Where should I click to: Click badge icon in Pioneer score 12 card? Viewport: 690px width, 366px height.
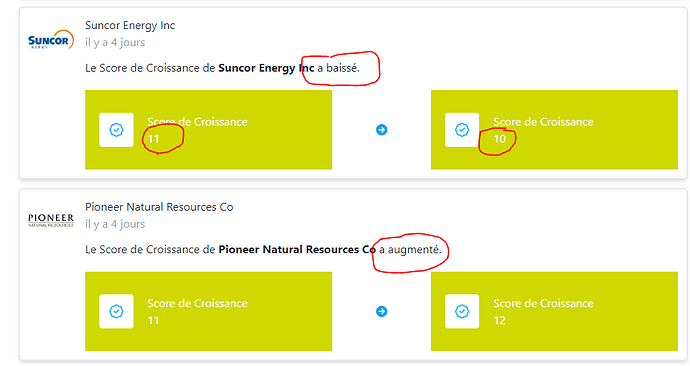(462, 311)
